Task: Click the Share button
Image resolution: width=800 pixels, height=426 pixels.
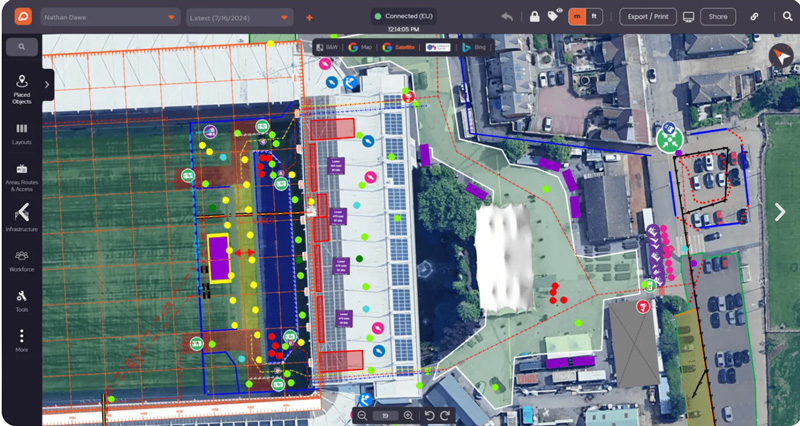Action: click(x=718, y=17)
